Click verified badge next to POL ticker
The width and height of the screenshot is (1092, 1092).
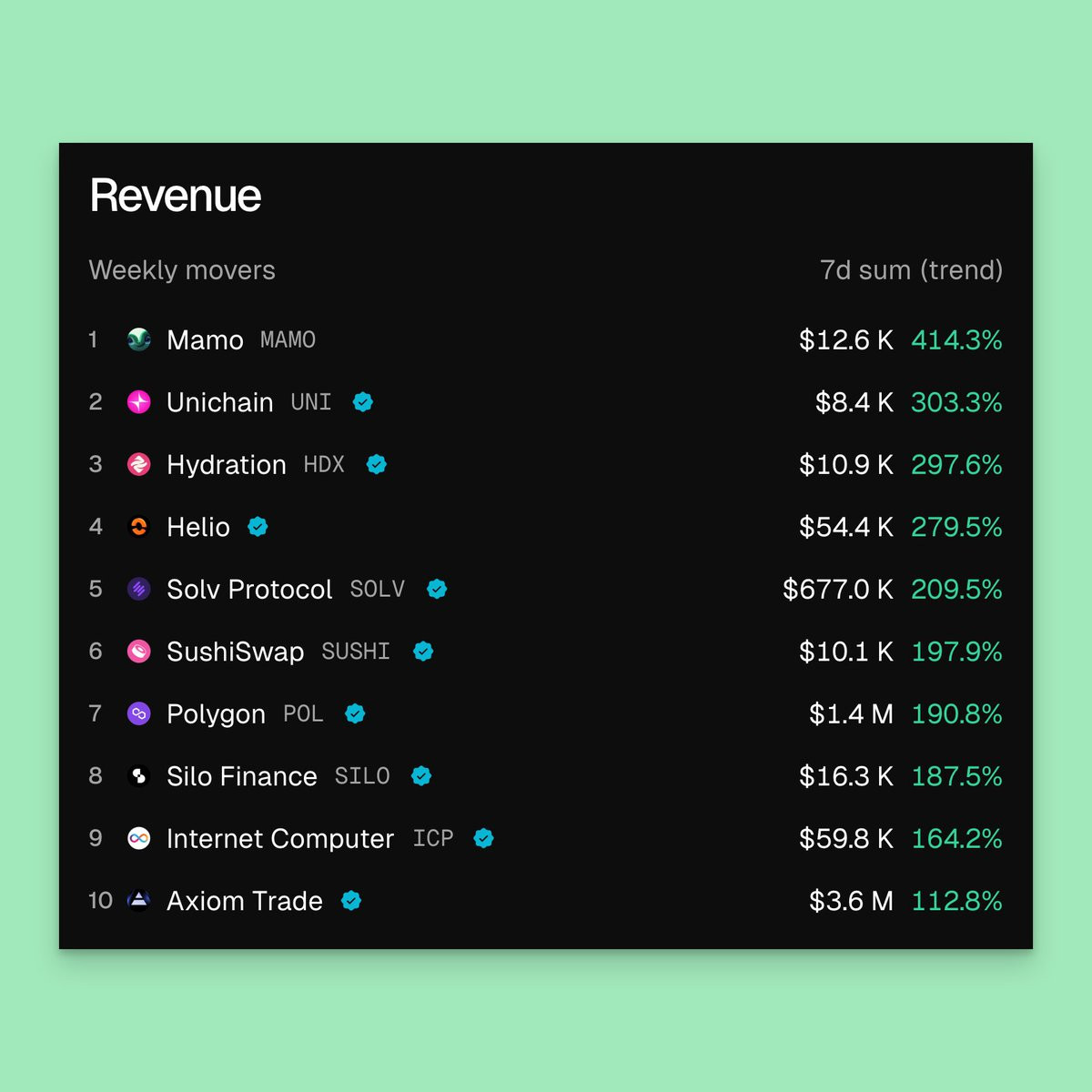pos(356,713)
